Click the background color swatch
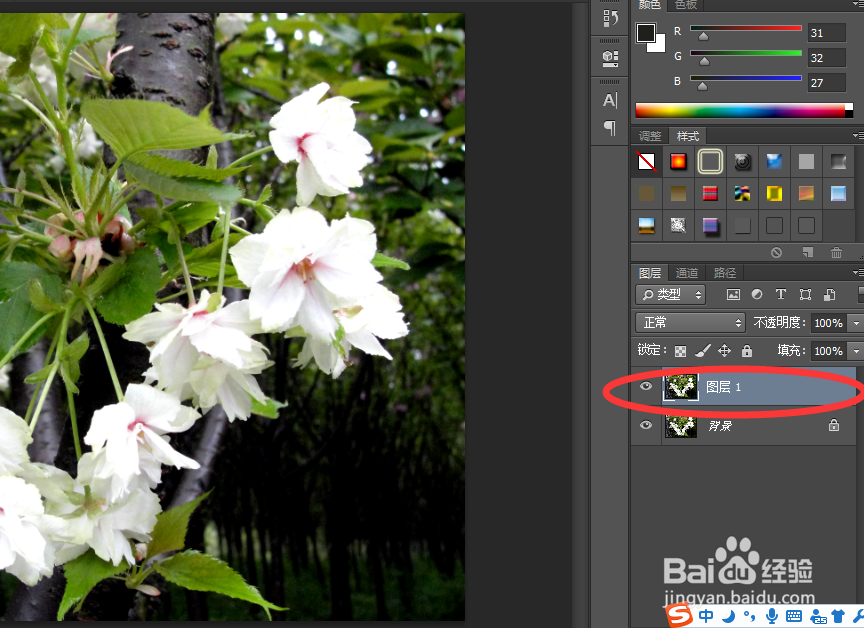 pos(660,46)
